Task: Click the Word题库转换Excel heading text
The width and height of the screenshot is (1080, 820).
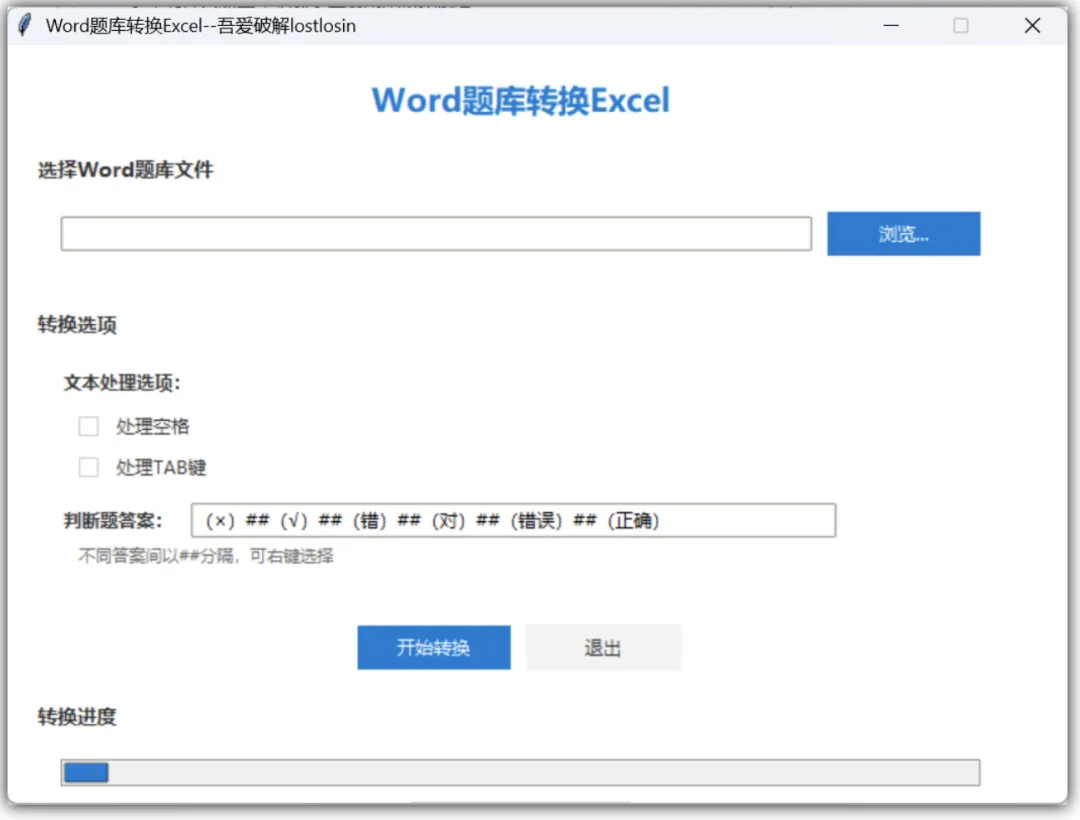Action: pos(521,101)
